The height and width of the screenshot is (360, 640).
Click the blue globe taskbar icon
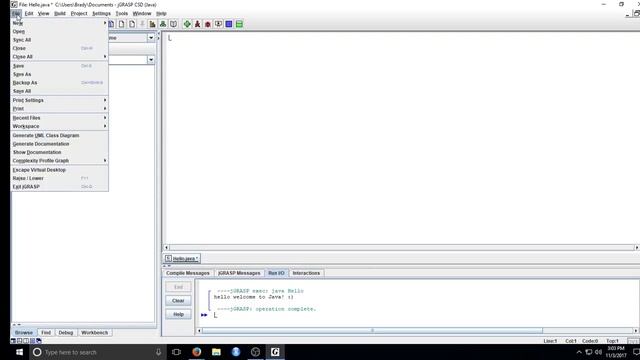[x=236, y=352]
